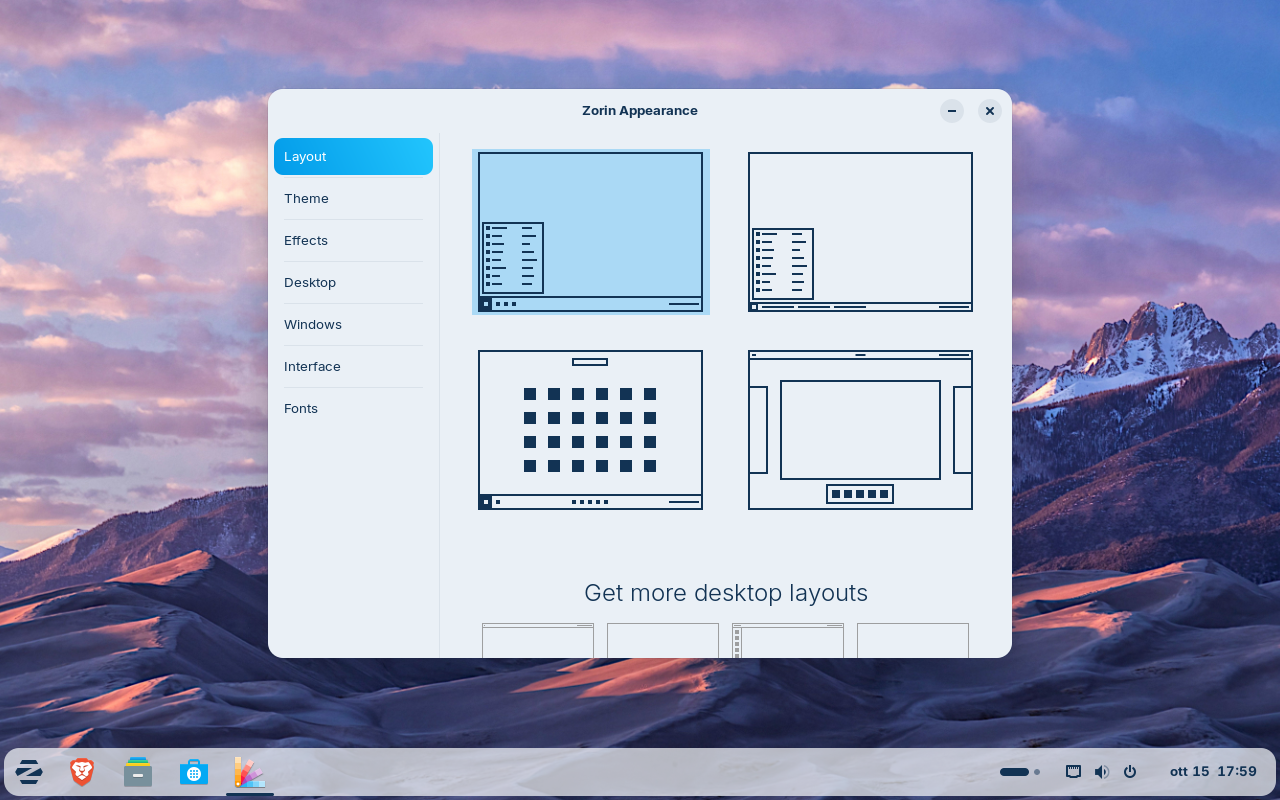Open the Files manager from the taskbar

coord(138,772)
